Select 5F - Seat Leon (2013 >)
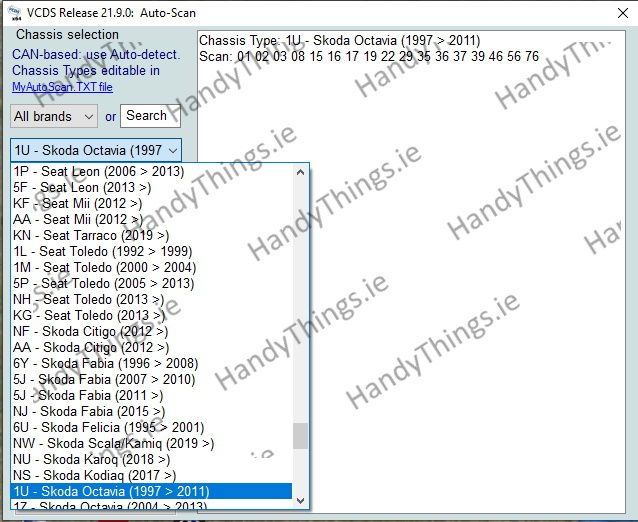The width and height of the screenshot is (638, 522). click(151, 188)
